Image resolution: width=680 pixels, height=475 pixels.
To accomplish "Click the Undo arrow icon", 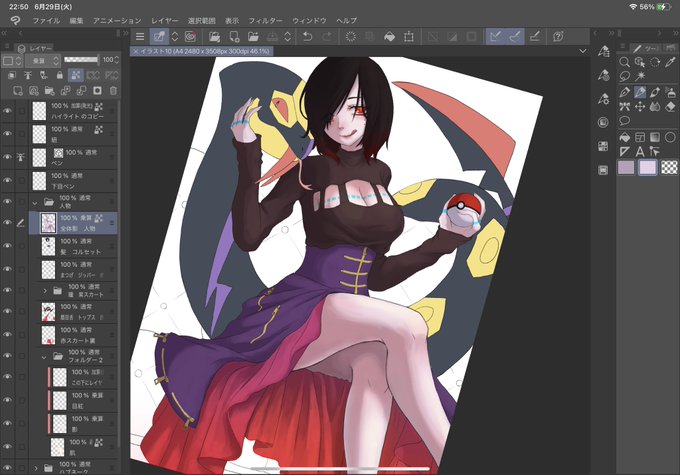I will [x=307, y=37].
